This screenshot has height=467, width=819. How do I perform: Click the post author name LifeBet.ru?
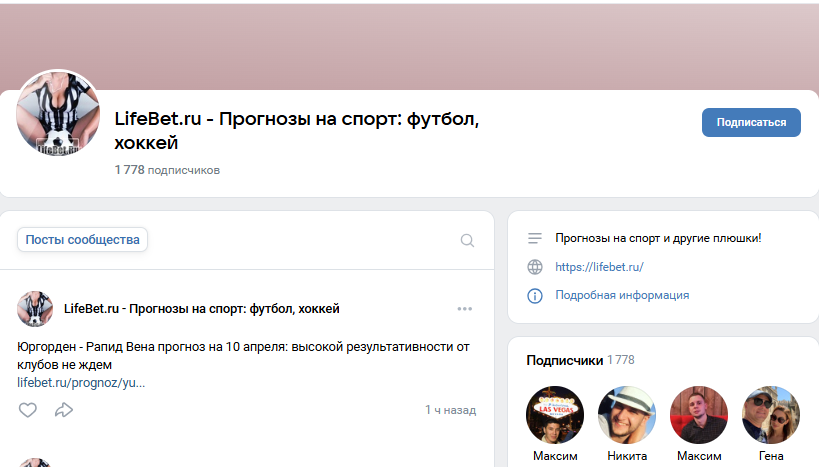pyautogui.click(x=201, y=308)
